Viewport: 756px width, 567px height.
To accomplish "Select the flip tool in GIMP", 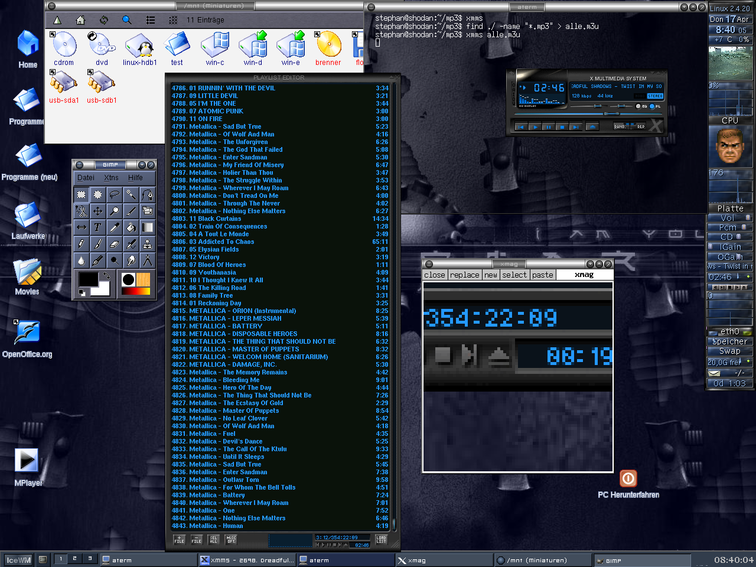I will (x=81, y=227).
